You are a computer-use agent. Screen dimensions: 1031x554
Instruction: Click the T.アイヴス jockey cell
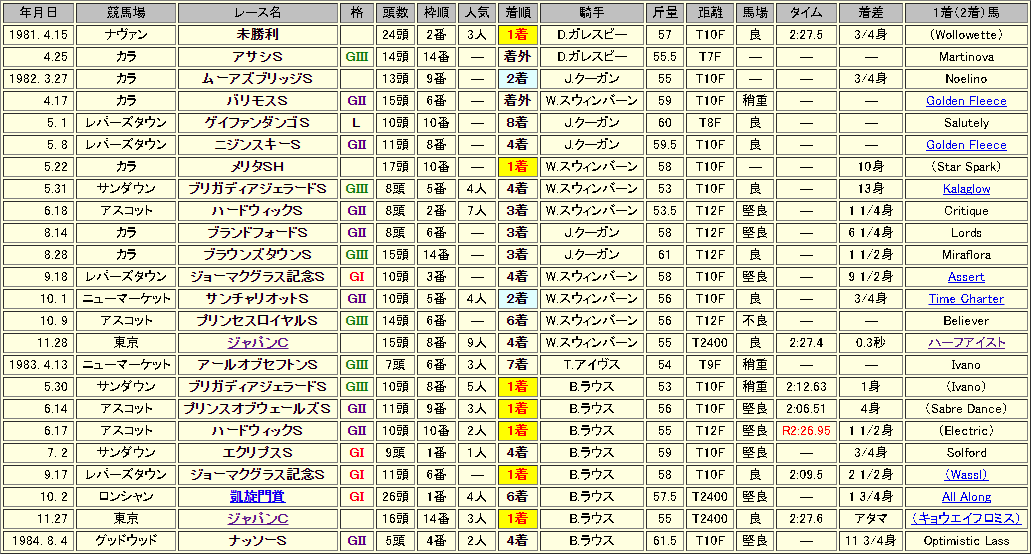pos(592,365)
